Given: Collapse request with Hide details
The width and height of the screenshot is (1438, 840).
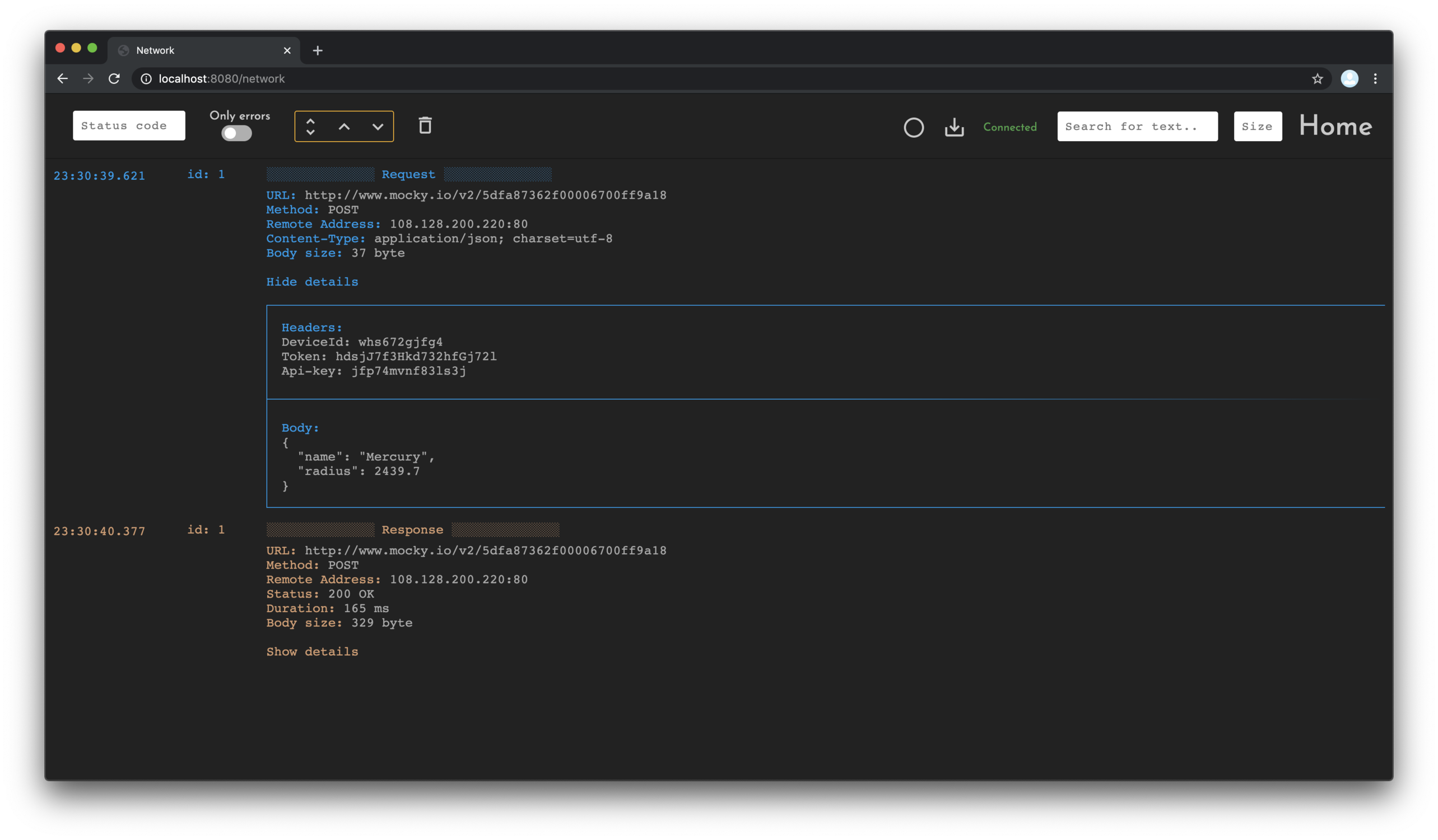Looking at the screenshot, I should click(312, 282).
